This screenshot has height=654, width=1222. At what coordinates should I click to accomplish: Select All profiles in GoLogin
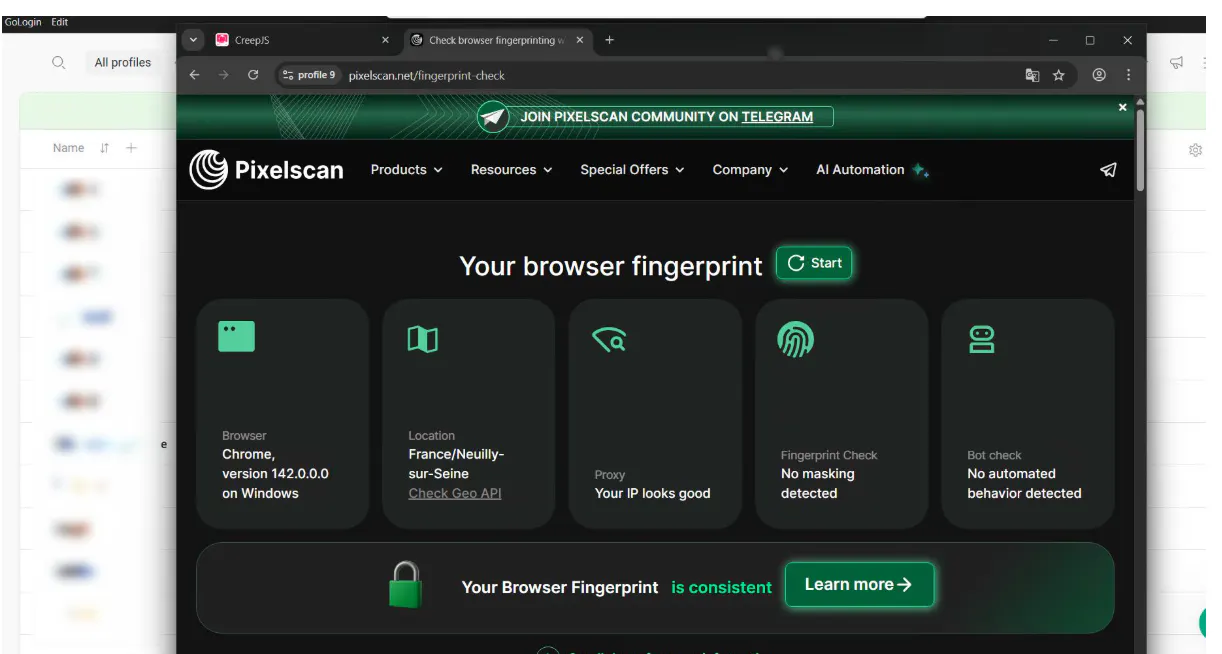123,62
